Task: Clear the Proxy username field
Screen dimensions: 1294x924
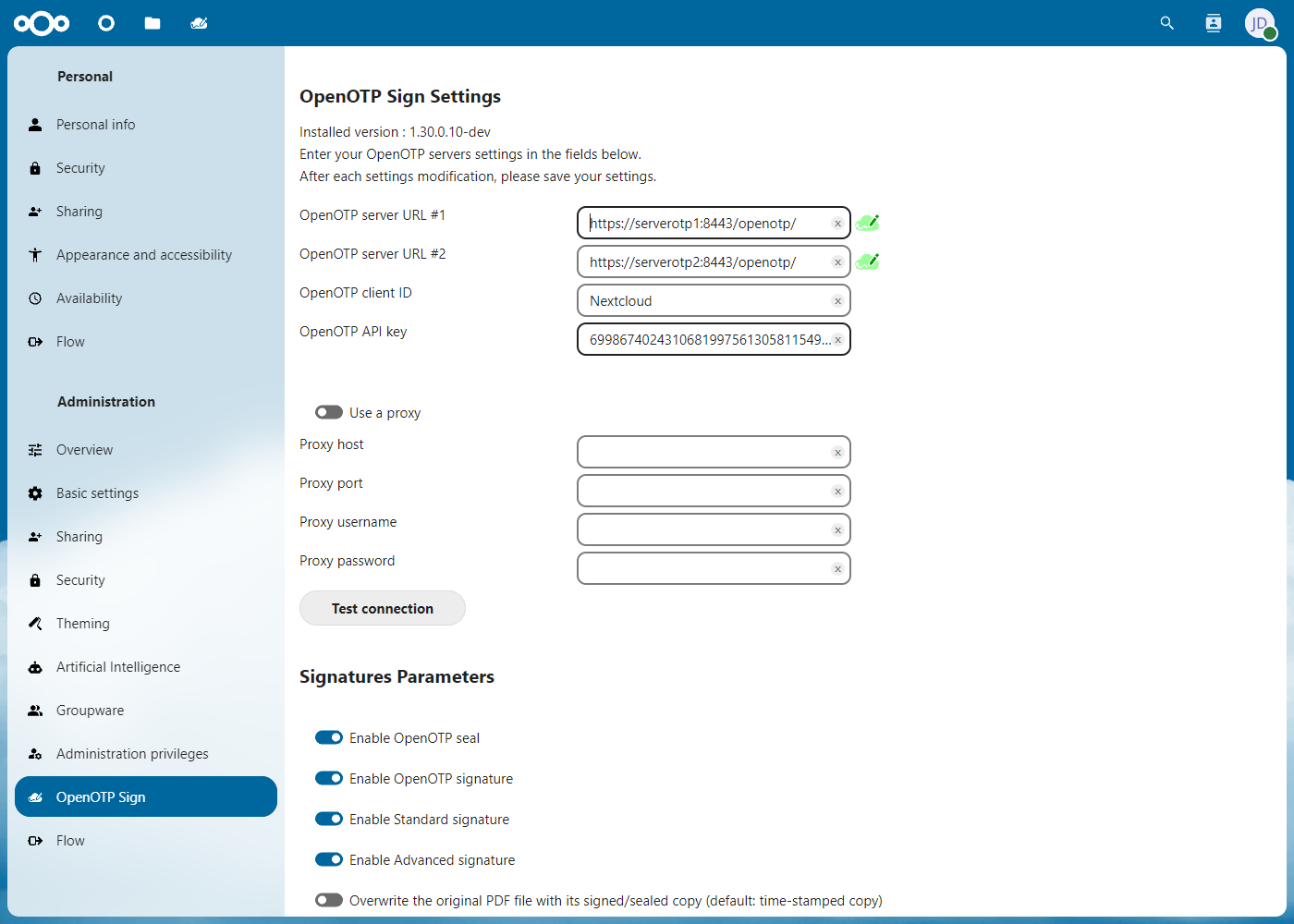Action: pyautogui.click(x=837, y=530)
